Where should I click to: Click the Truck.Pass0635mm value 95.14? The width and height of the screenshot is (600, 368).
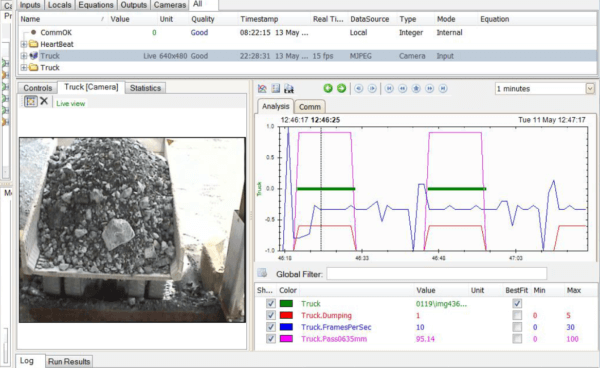click(425, 339)
